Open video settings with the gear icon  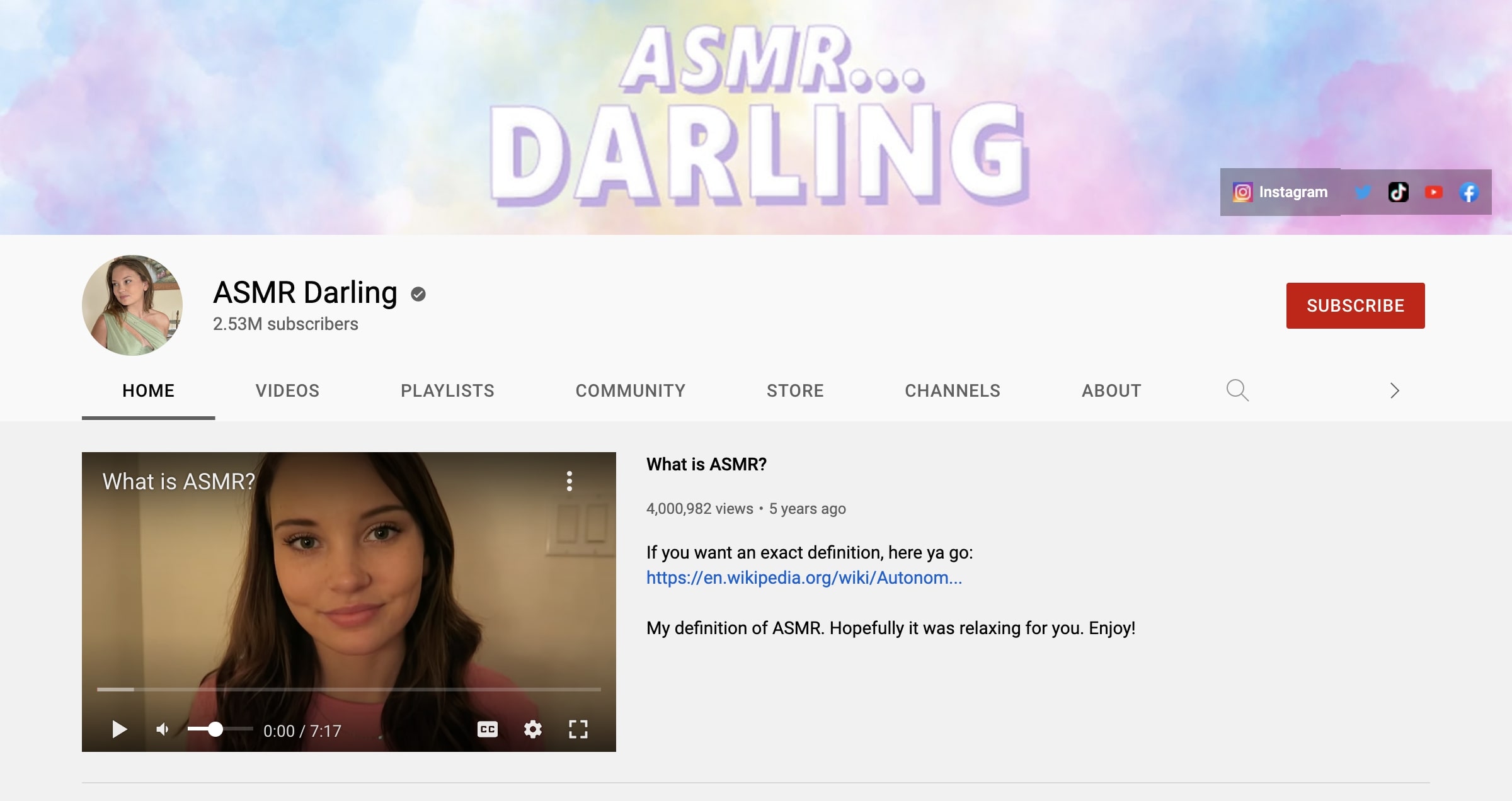533,729
